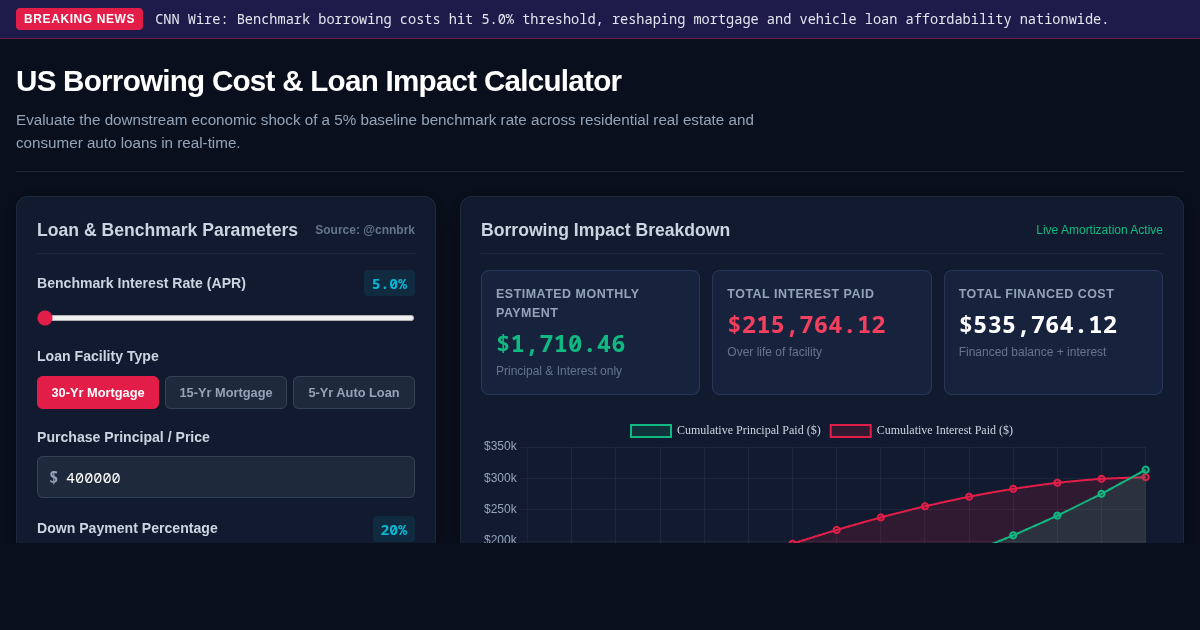Viewport: 1200px width, 630px height.
Task: Click the 20% down payment badge
Action: [394, 529]
